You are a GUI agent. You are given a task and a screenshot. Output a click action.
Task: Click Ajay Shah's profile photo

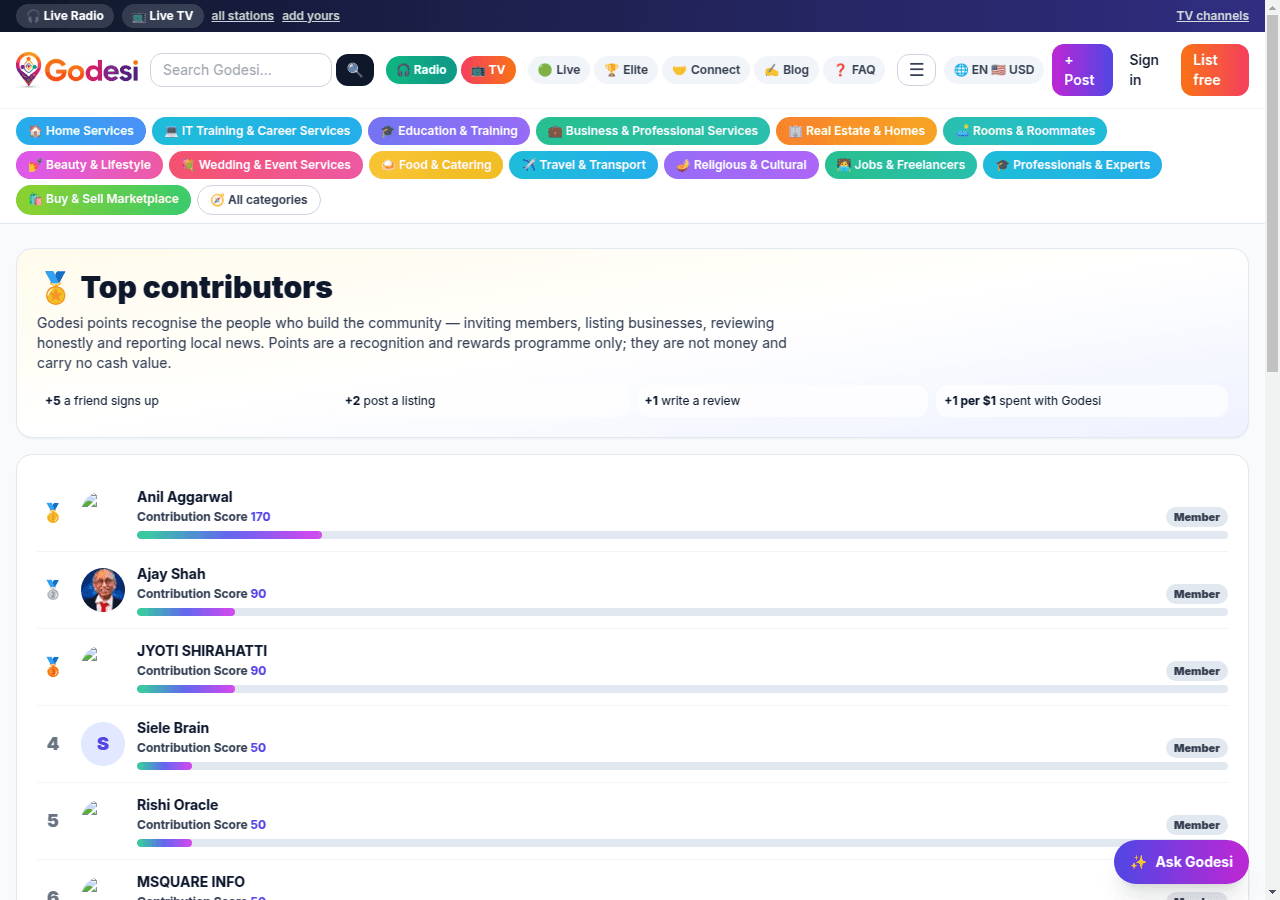(103, 590)
